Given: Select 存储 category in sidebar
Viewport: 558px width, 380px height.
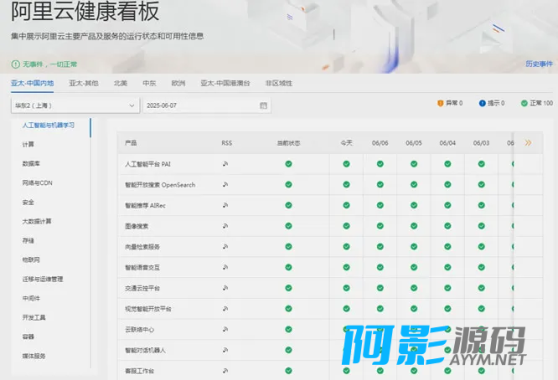Looking at the screenshot, I should (x=28, y=241).
